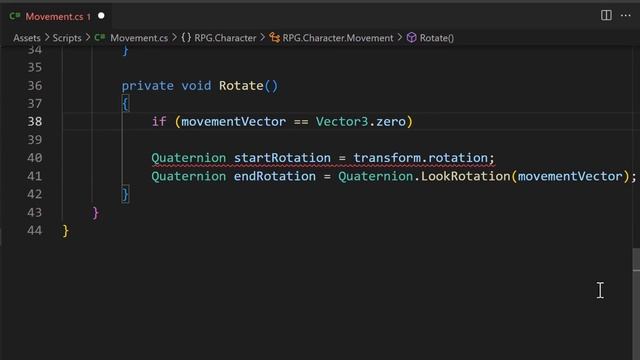The height and width of the screenshot is (360, 640).
Task: Click the pink closing brace on line 43
Action: [x=96, y=213]
